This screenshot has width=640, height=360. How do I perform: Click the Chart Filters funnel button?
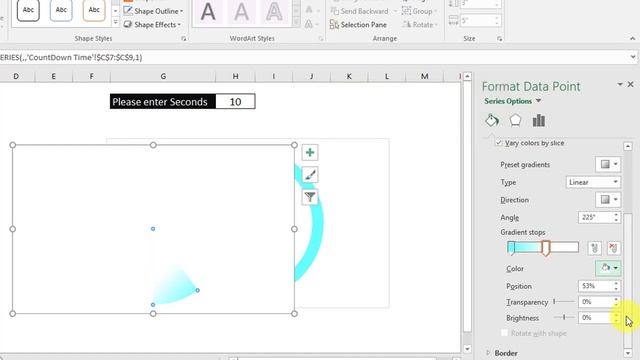310,197
